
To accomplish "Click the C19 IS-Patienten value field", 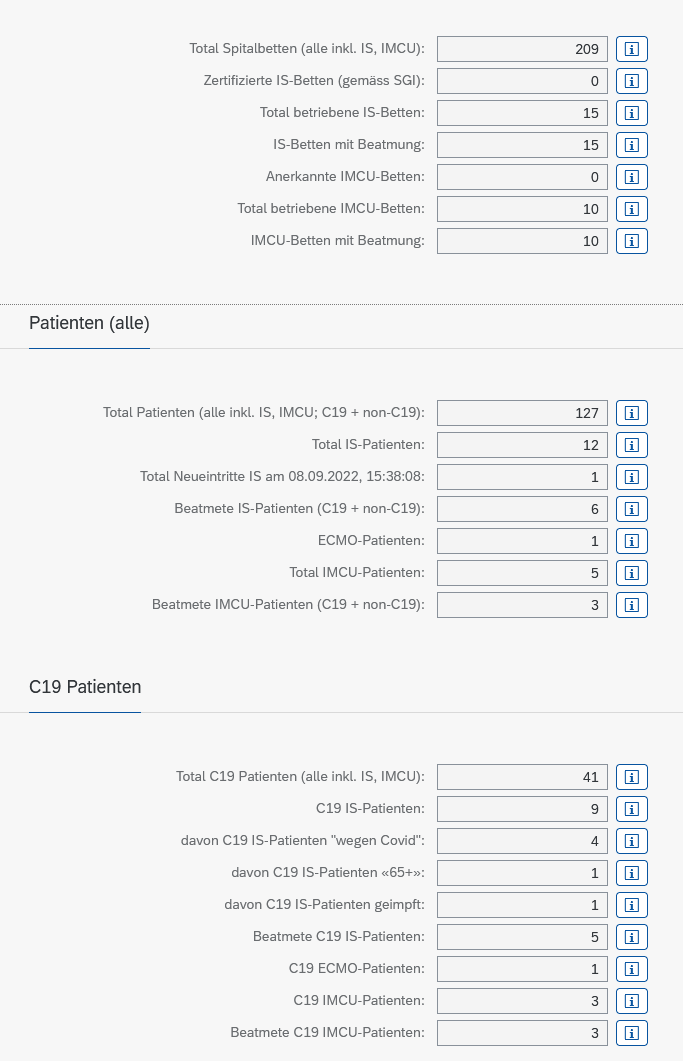I will coord(522,809).
